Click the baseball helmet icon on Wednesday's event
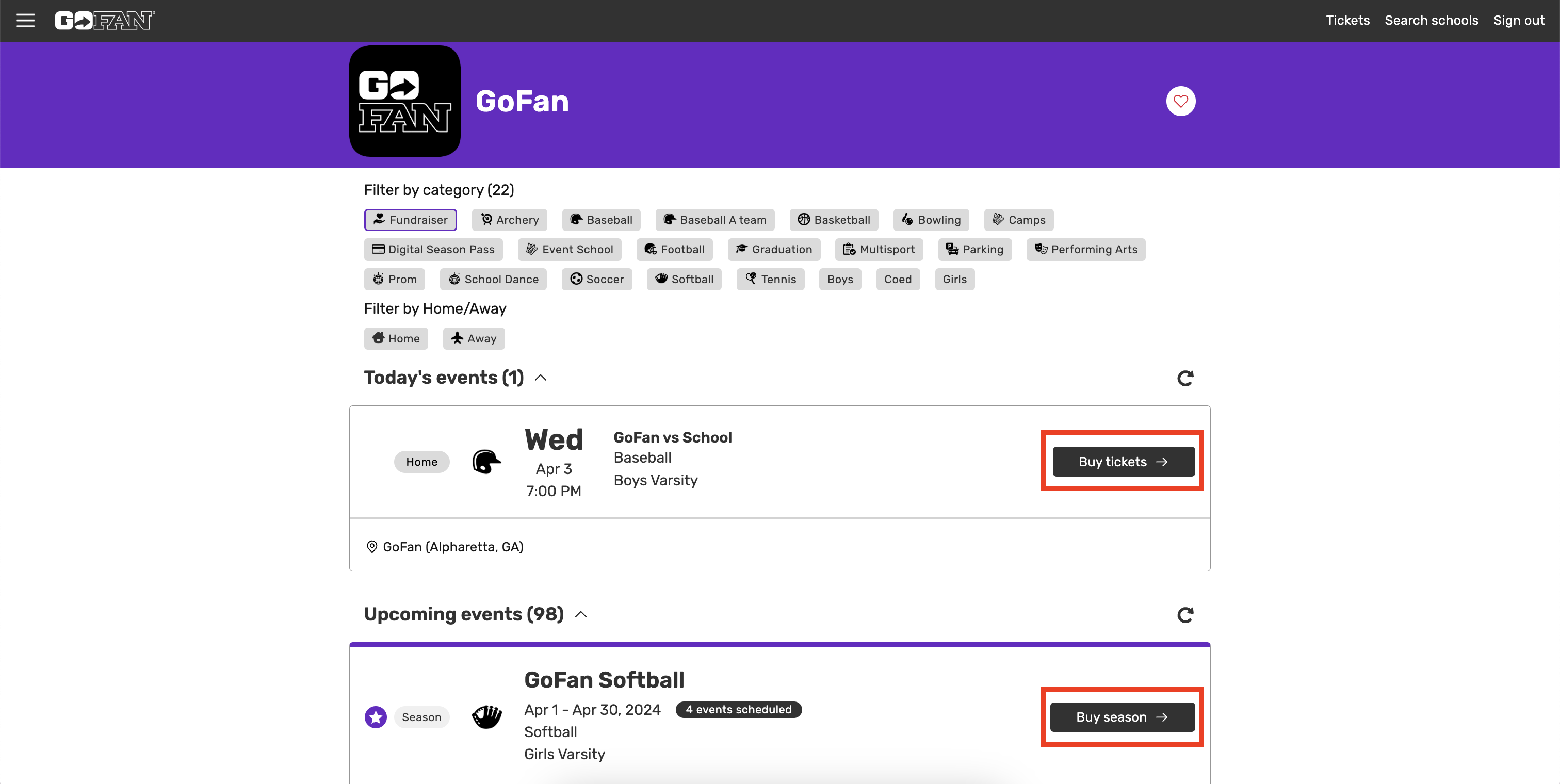The height and width of the screenshot is (784, 1560). click(485, 461)
